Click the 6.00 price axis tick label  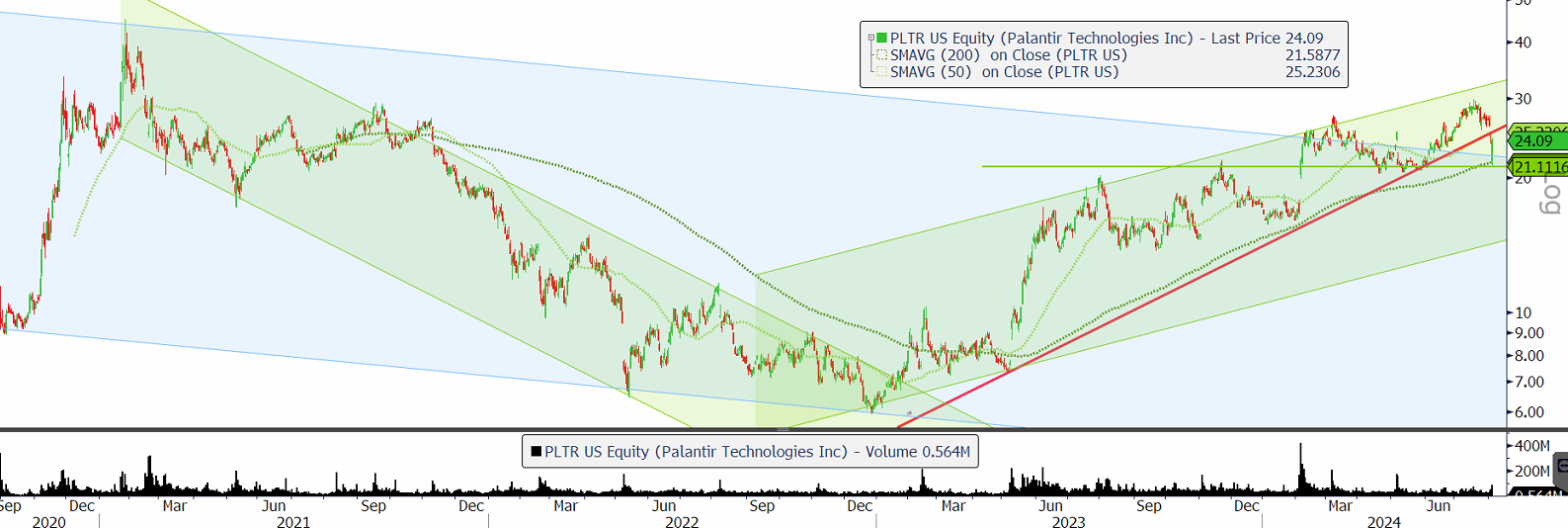tap(1528, 412)
